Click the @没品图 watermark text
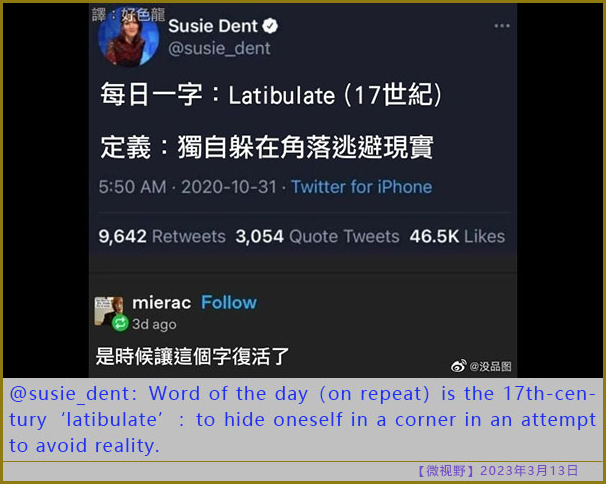 (490, 366)
